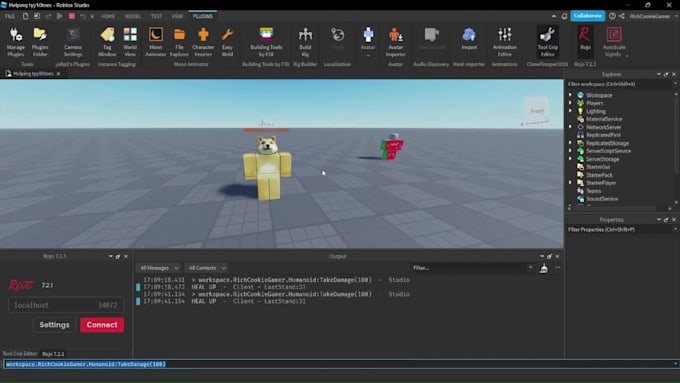680x383 pixels.
Task: Open the help icon in title bar
Action: pyautogui.click(x=612, y=16)
